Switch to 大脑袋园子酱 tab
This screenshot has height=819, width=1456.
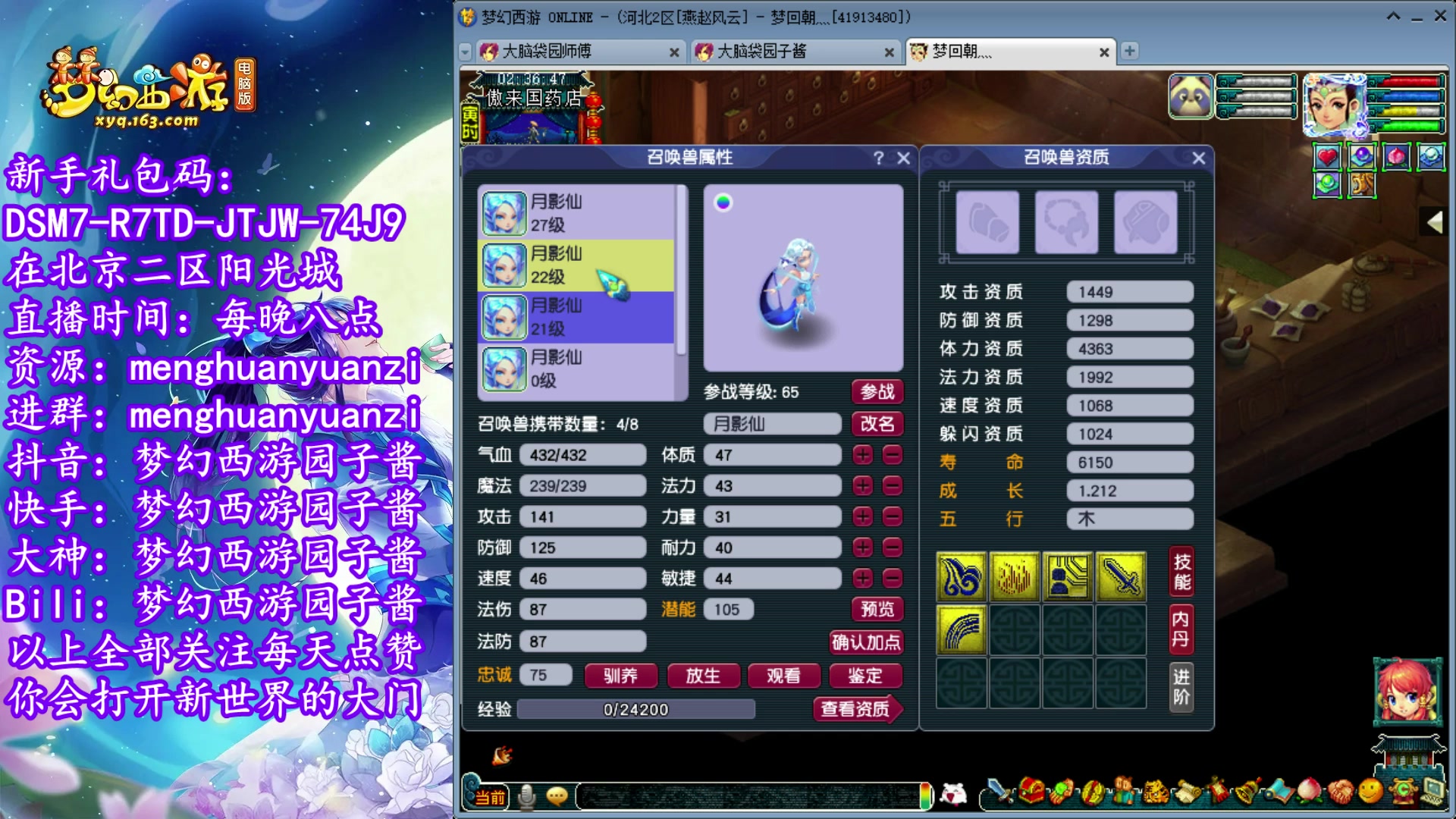click(x=795, y=52)
